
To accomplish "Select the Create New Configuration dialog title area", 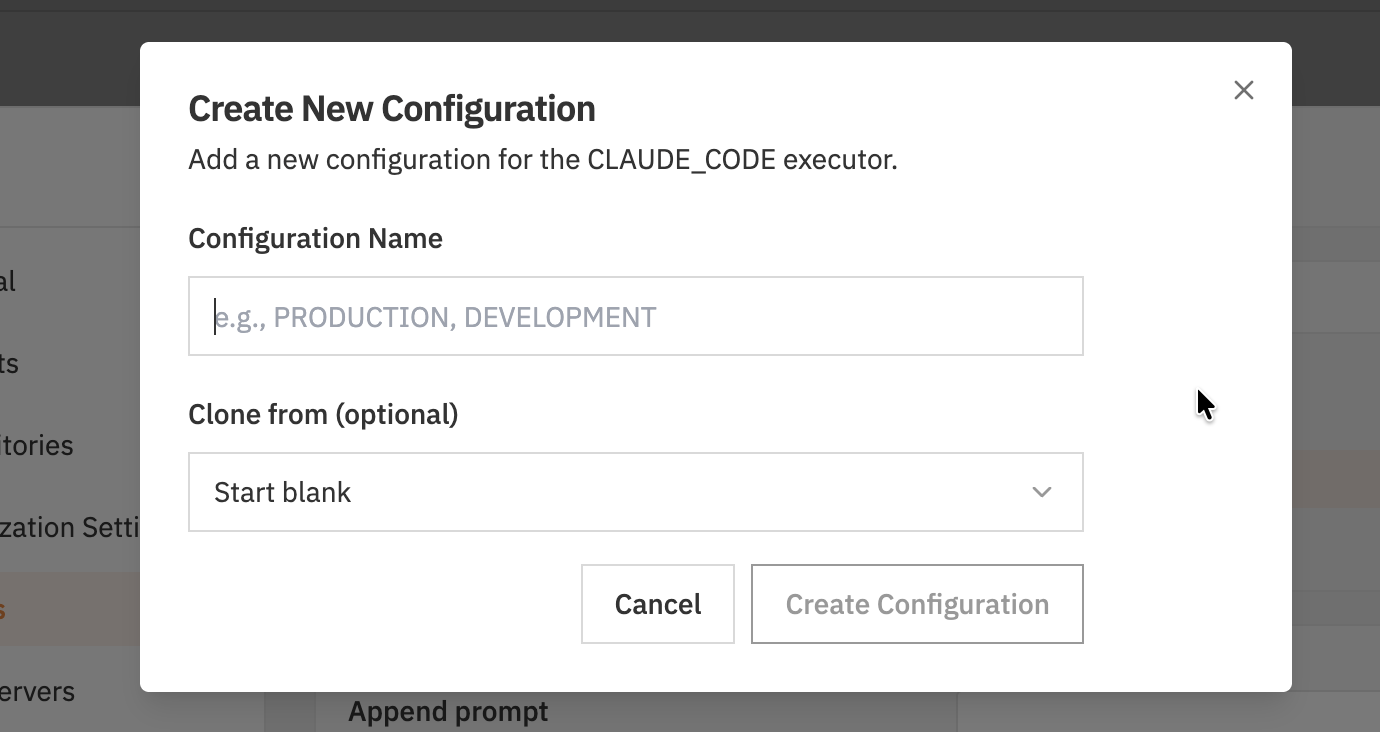I will [x=391, y=108].
